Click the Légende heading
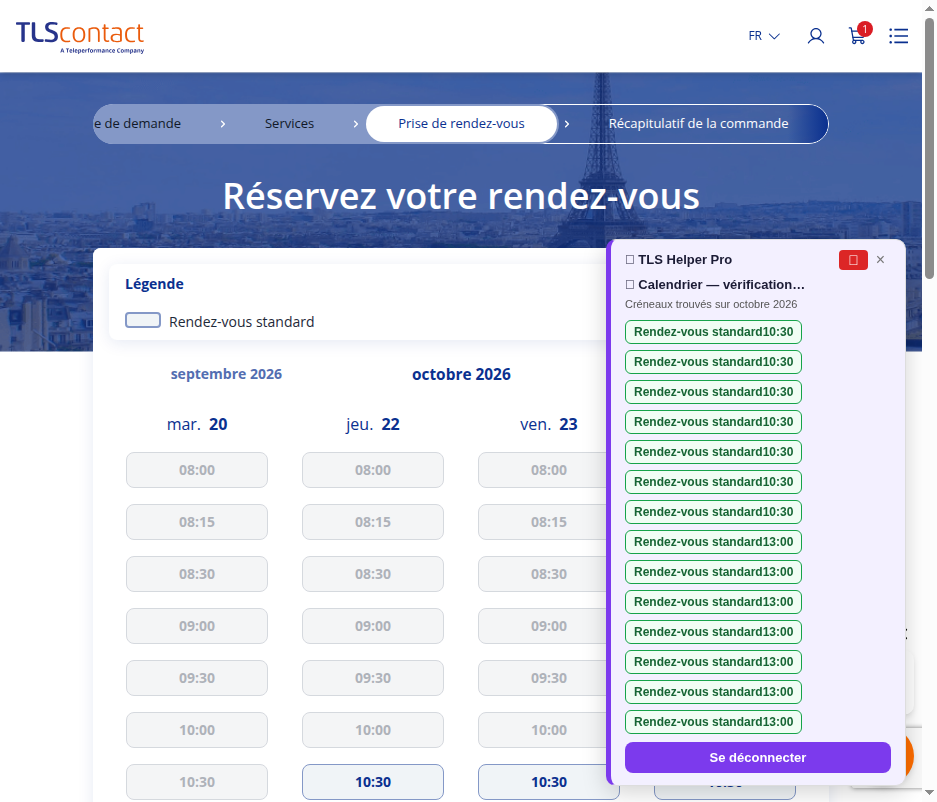The width and height of the screenshot is (937, 802). [154, 284]
